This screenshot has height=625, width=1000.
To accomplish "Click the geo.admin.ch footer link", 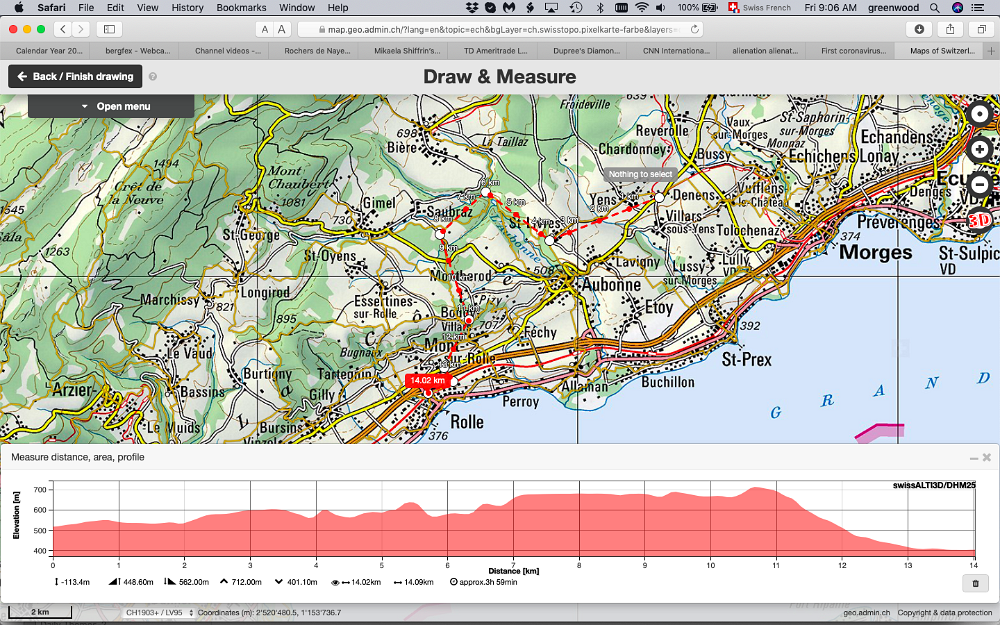I will [864, 612].
